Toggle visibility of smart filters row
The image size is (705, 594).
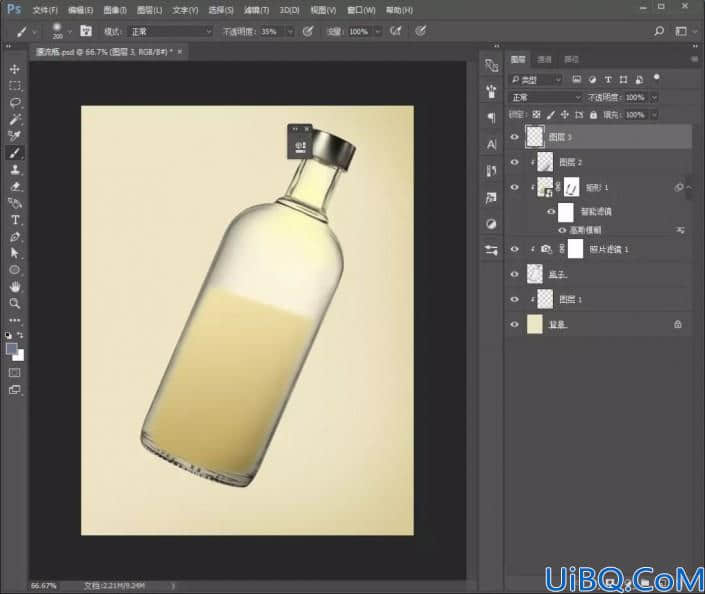click(551, 211)
